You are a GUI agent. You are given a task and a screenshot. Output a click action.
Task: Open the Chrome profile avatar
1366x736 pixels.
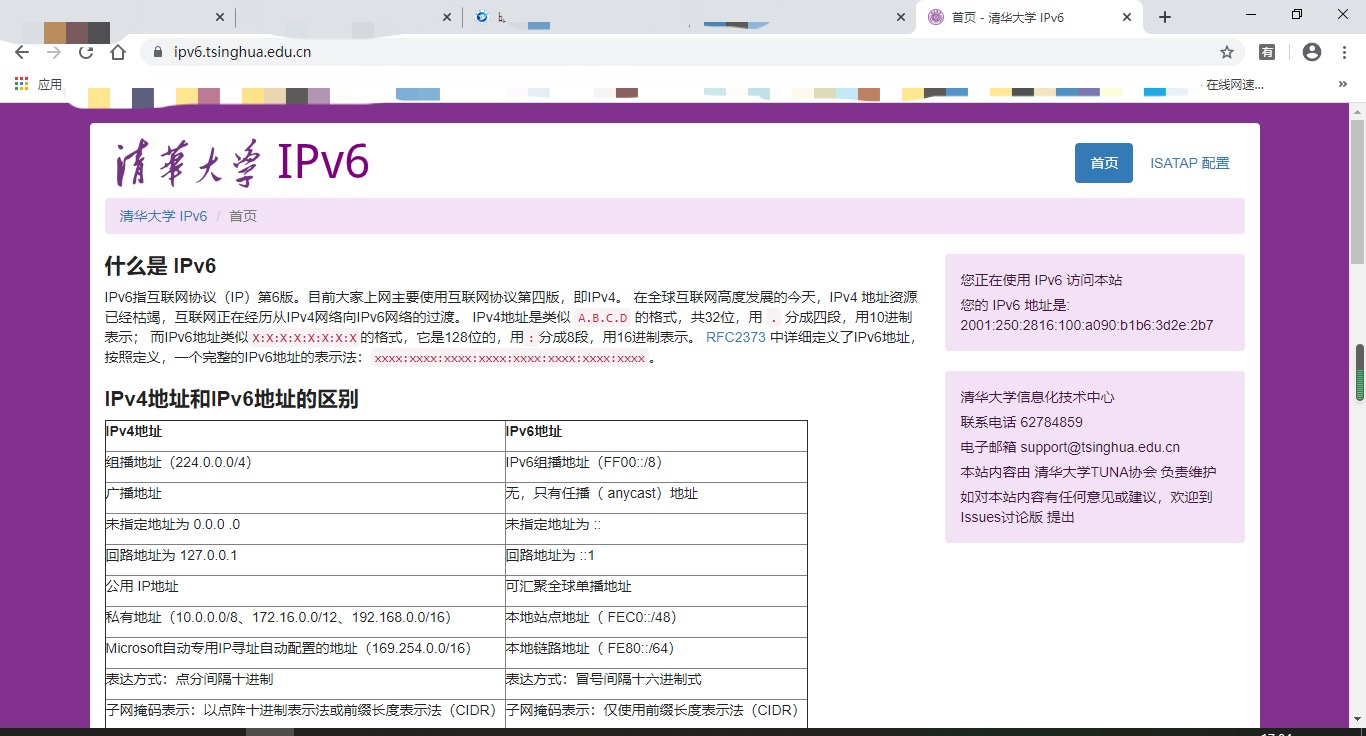pos(1312,52)
